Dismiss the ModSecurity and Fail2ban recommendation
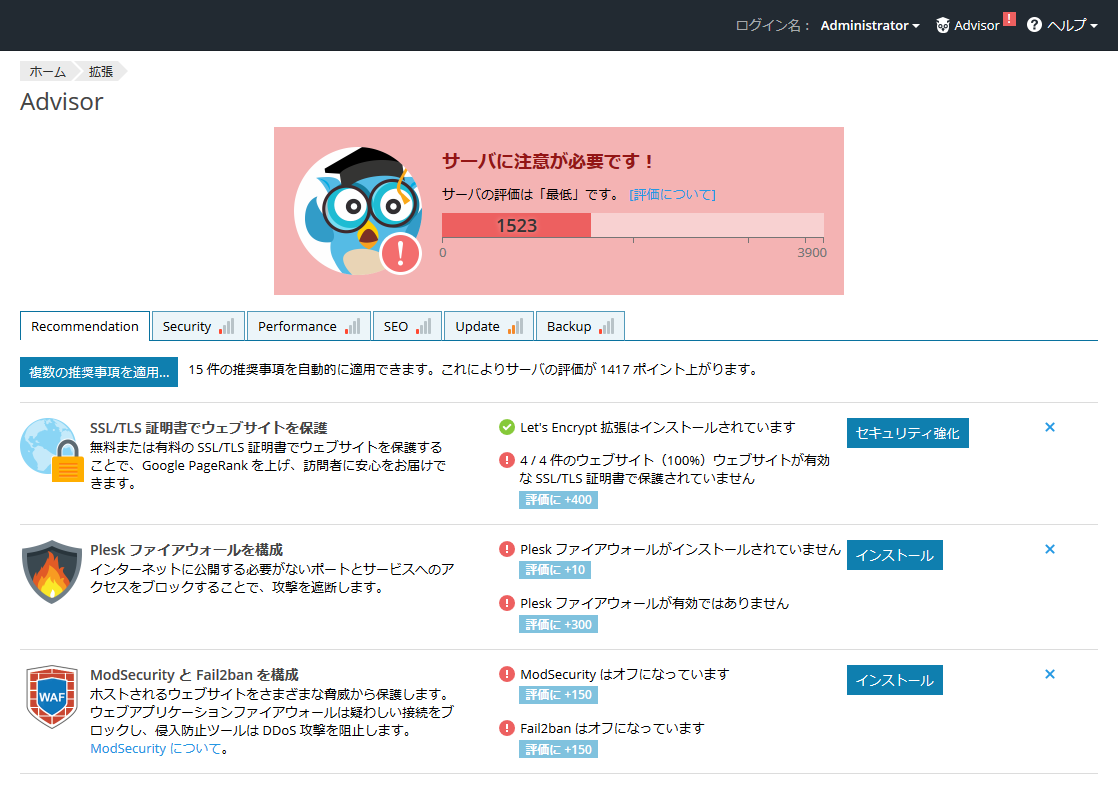The height and width of the screenshot is (809, 1118). point(1050,674)
